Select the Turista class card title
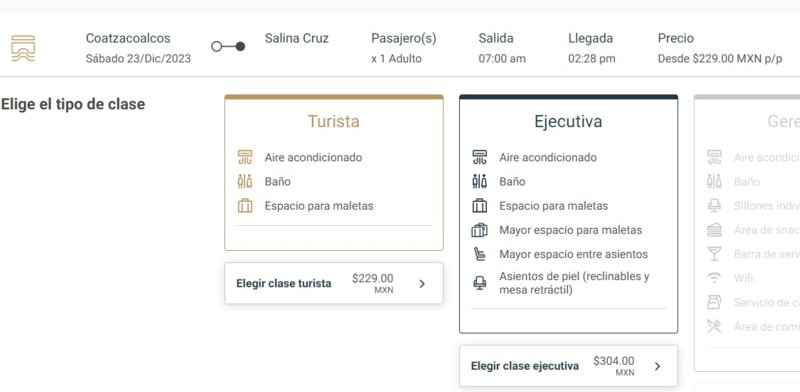800x392 pixels. 334,121
